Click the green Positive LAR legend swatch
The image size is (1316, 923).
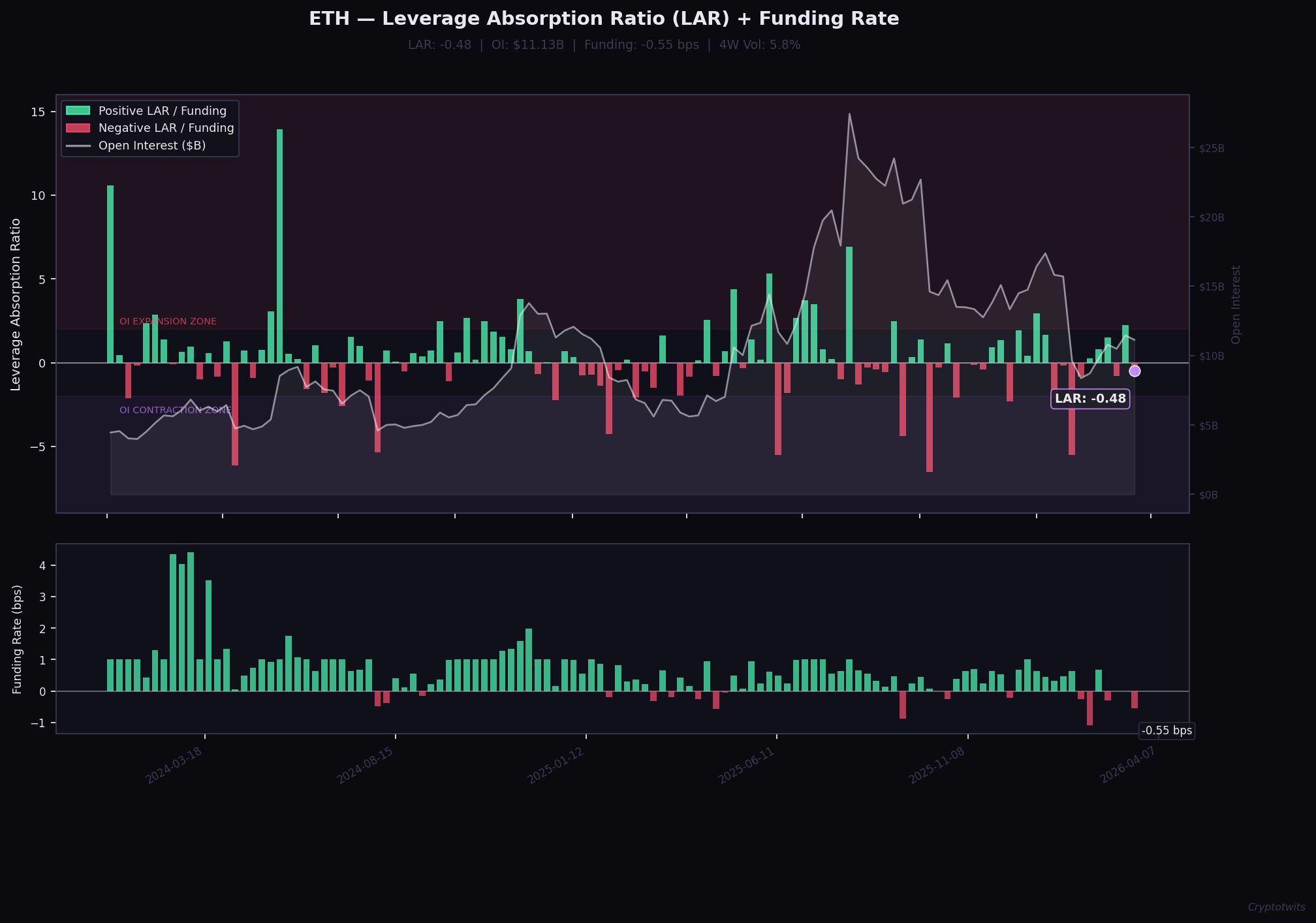pyautogui.click(x=78, y=111)
